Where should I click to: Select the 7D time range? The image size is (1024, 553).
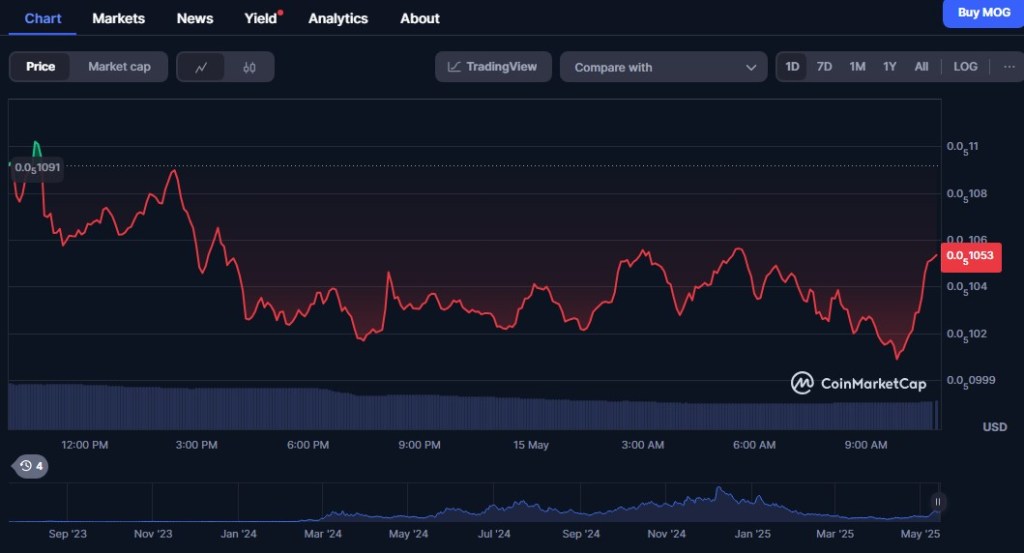point(824,67)
